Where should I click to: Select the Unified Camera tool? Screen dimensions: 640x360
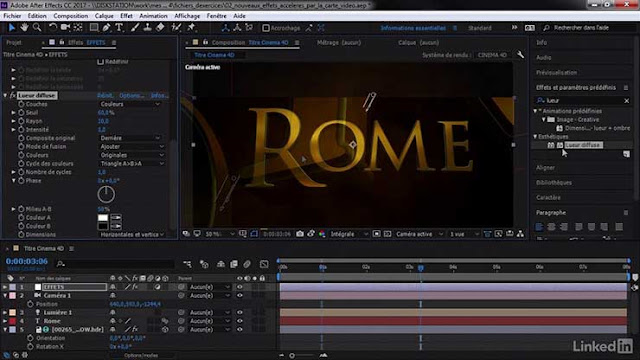click(65, 28)
